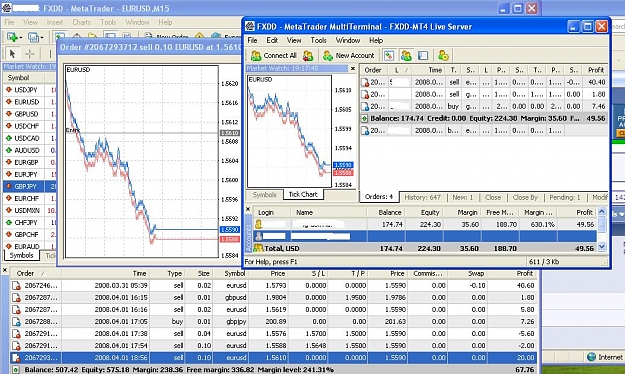This screenshot has height=374, width=625.
Task: Expand the New Chart dropdown arrow
Action: pos(20,37)
